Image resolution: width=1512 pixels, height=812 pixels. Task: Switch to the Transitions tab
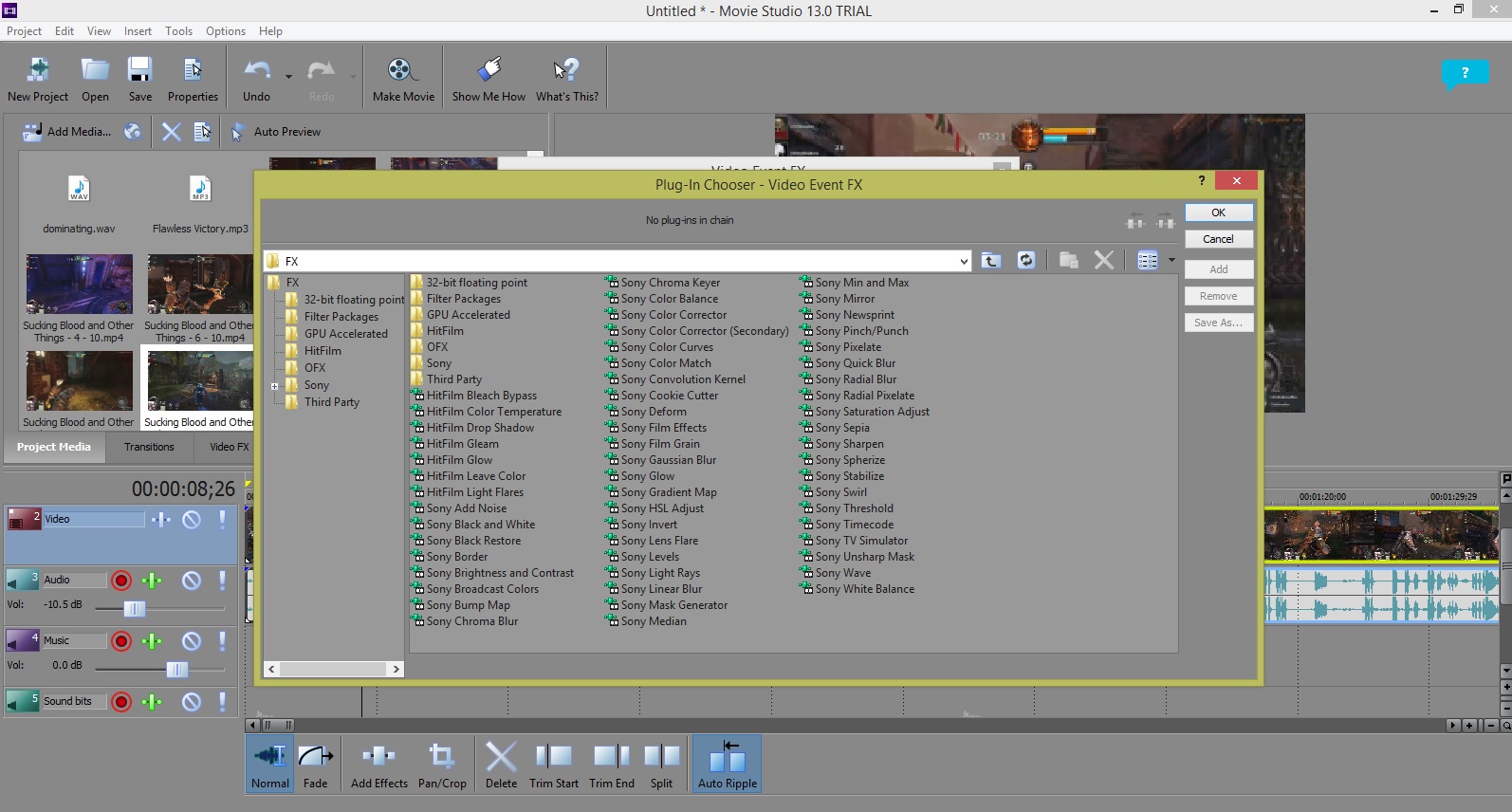click(149, 447)
